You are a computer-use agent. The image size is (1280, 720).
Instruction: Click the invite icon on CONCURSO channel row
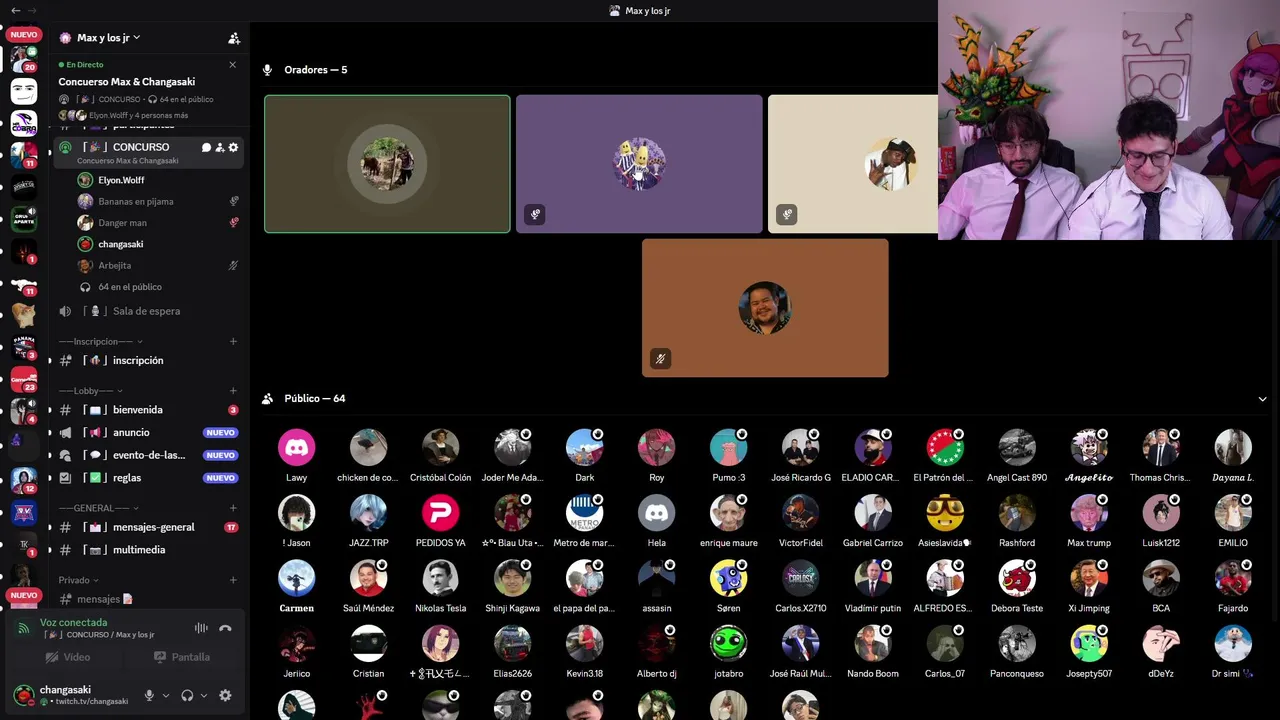[x=220, y=147]
